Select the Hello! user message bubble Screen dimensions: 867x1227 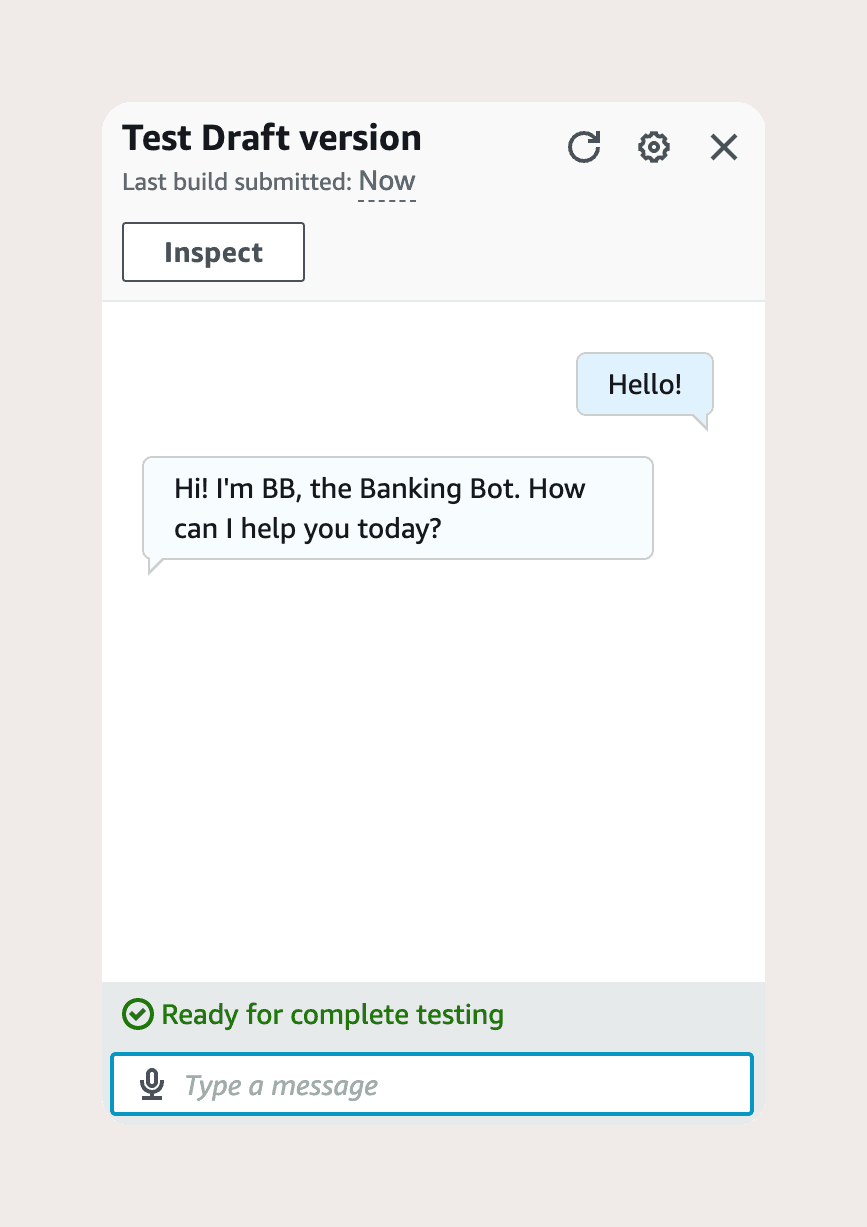tap(644, 383)
